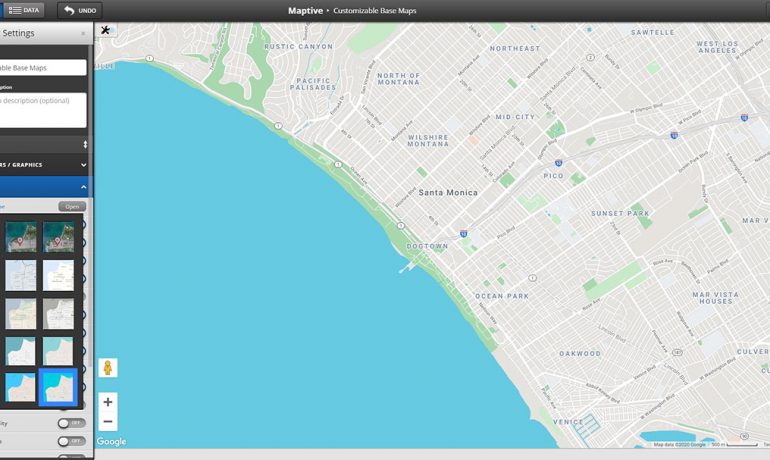
Task: Click the PACIFIC PALISADES label
Action: (313, 84)
